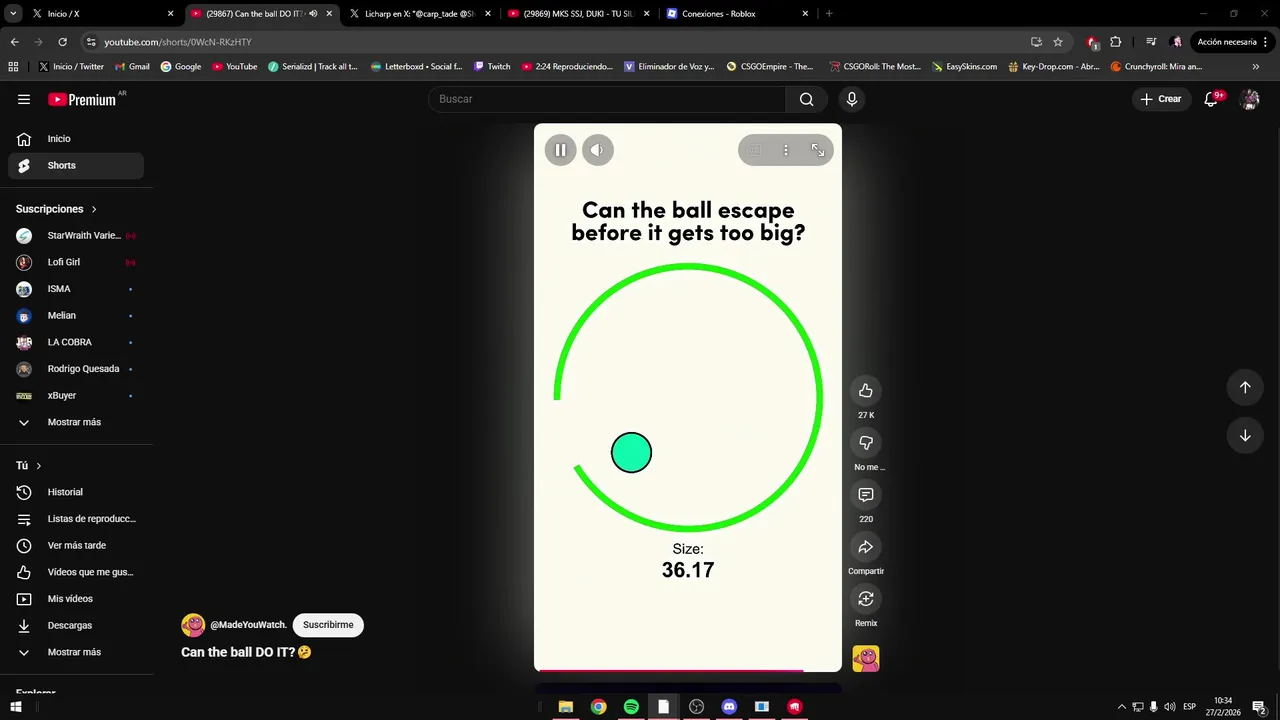
Task: Open the Twitch bookmark
Action: 492,67
